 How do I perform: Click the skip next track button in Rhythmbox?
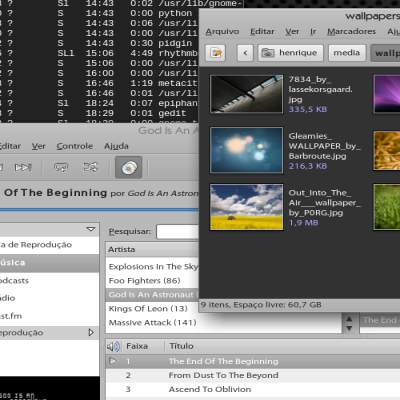(23, 167)
